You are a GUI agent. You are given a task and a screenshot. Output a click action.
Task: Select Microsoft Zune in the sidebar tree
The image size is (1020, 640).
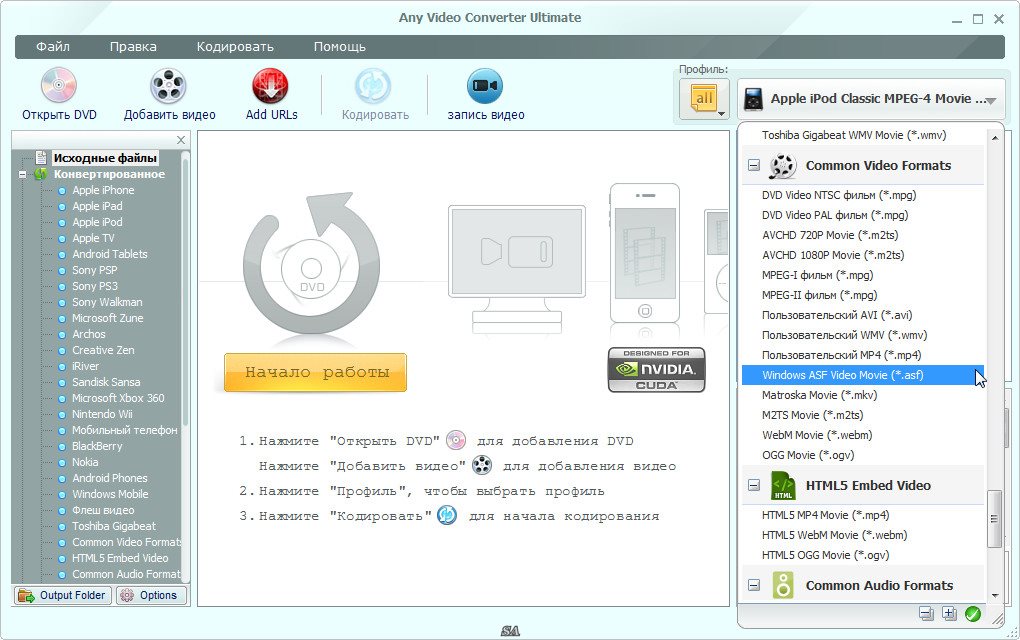(x=108, y=318)
